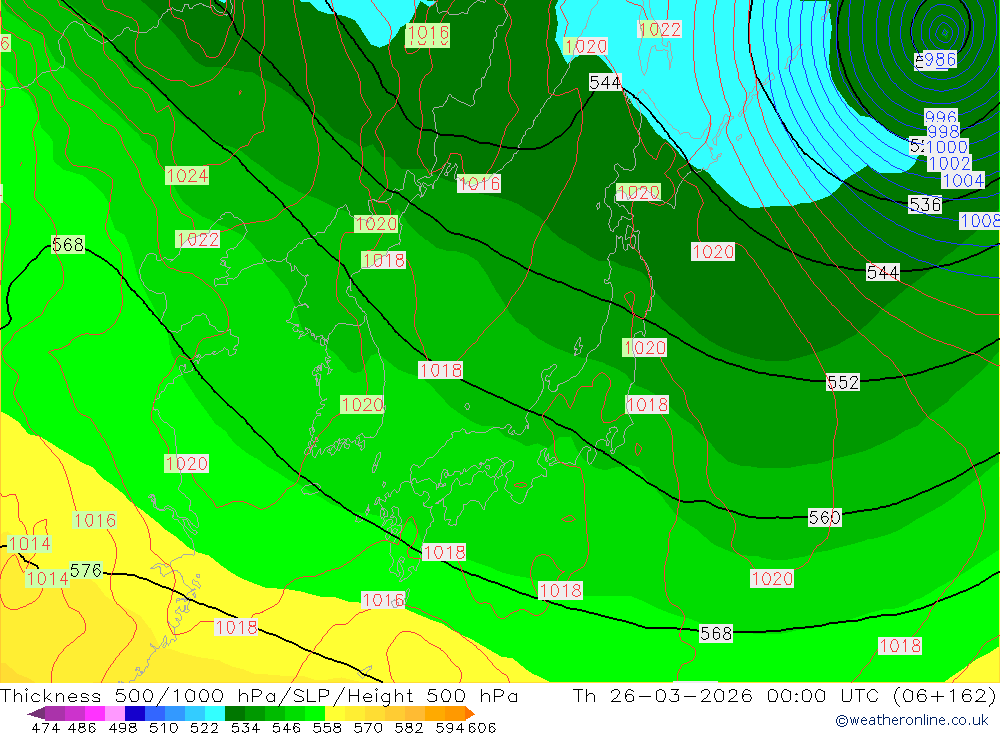Click the legend value '474'

[45, 727]
